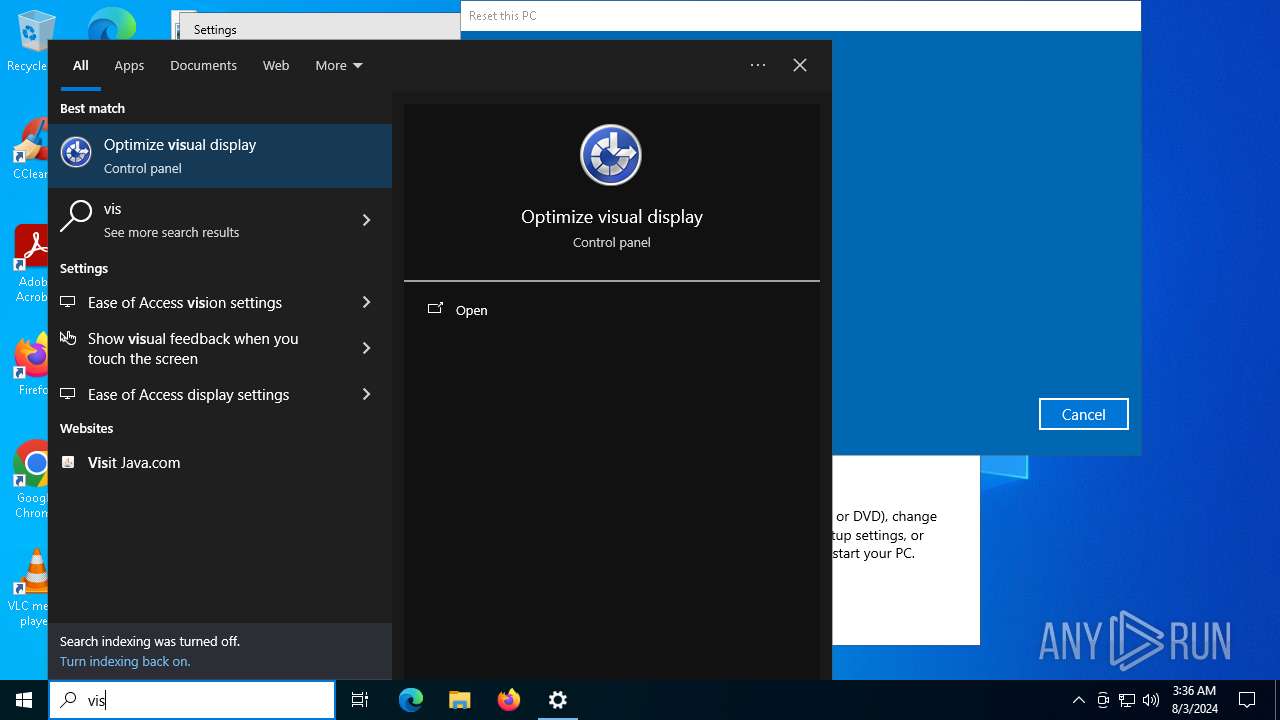The image size is (1280, 720).
Task: Switch to Settings app on the taskbar
Action: click(558, 700)
